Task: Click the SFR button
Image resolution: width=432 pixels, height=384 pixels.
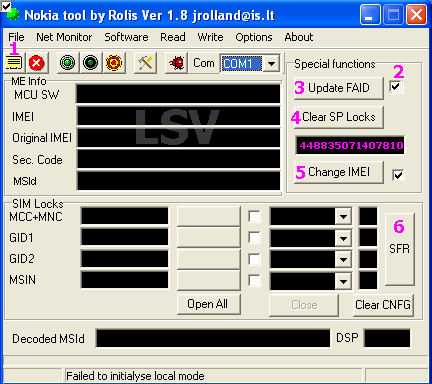Action: [x=400, y=249]
